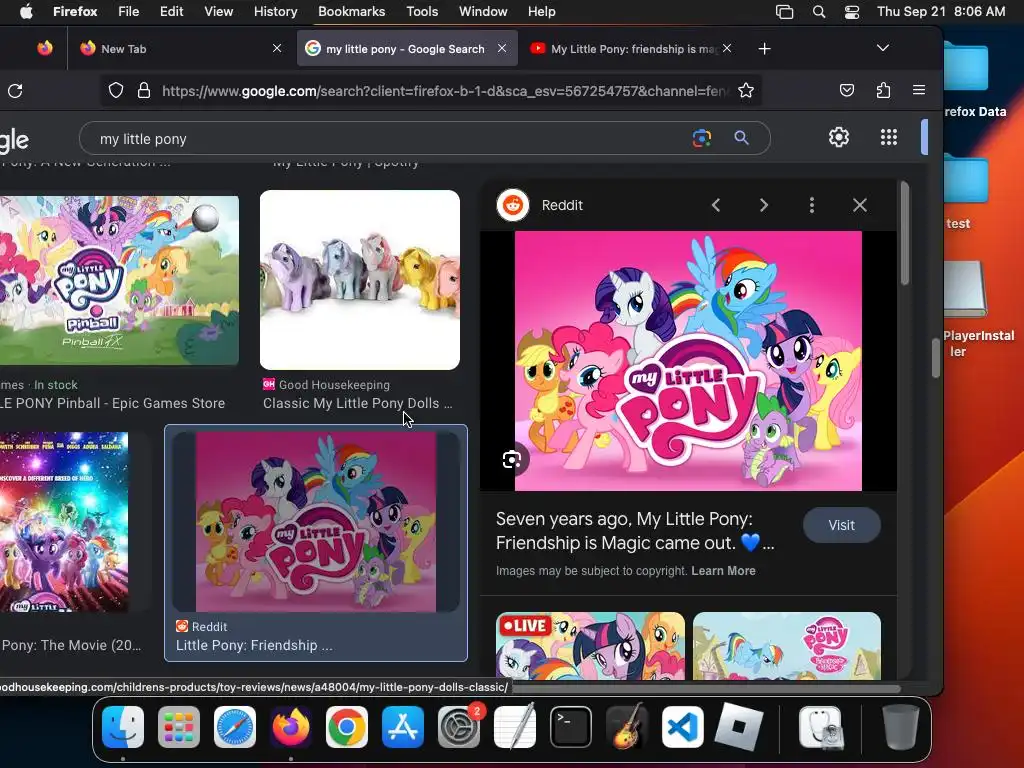1024x768 pixels.
Task: Open the Trash in the Dock
Action: [901, 727]
